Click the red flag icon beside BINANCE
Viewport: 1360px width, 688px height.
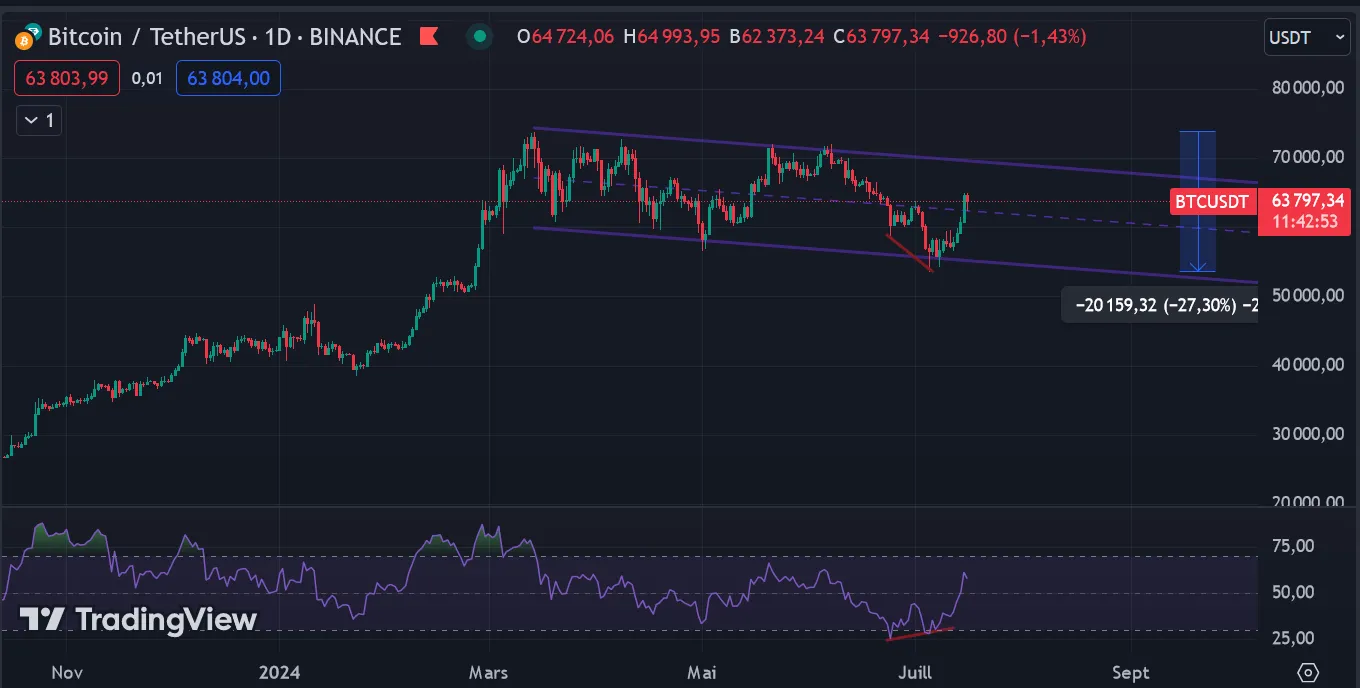click(429, 37)
